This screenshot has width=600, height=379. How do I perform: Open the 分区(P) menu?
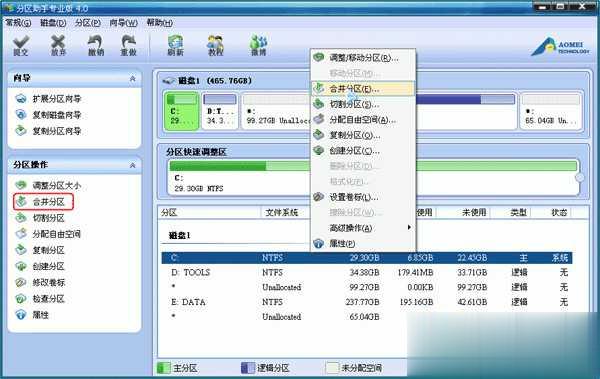coord(88,23)
